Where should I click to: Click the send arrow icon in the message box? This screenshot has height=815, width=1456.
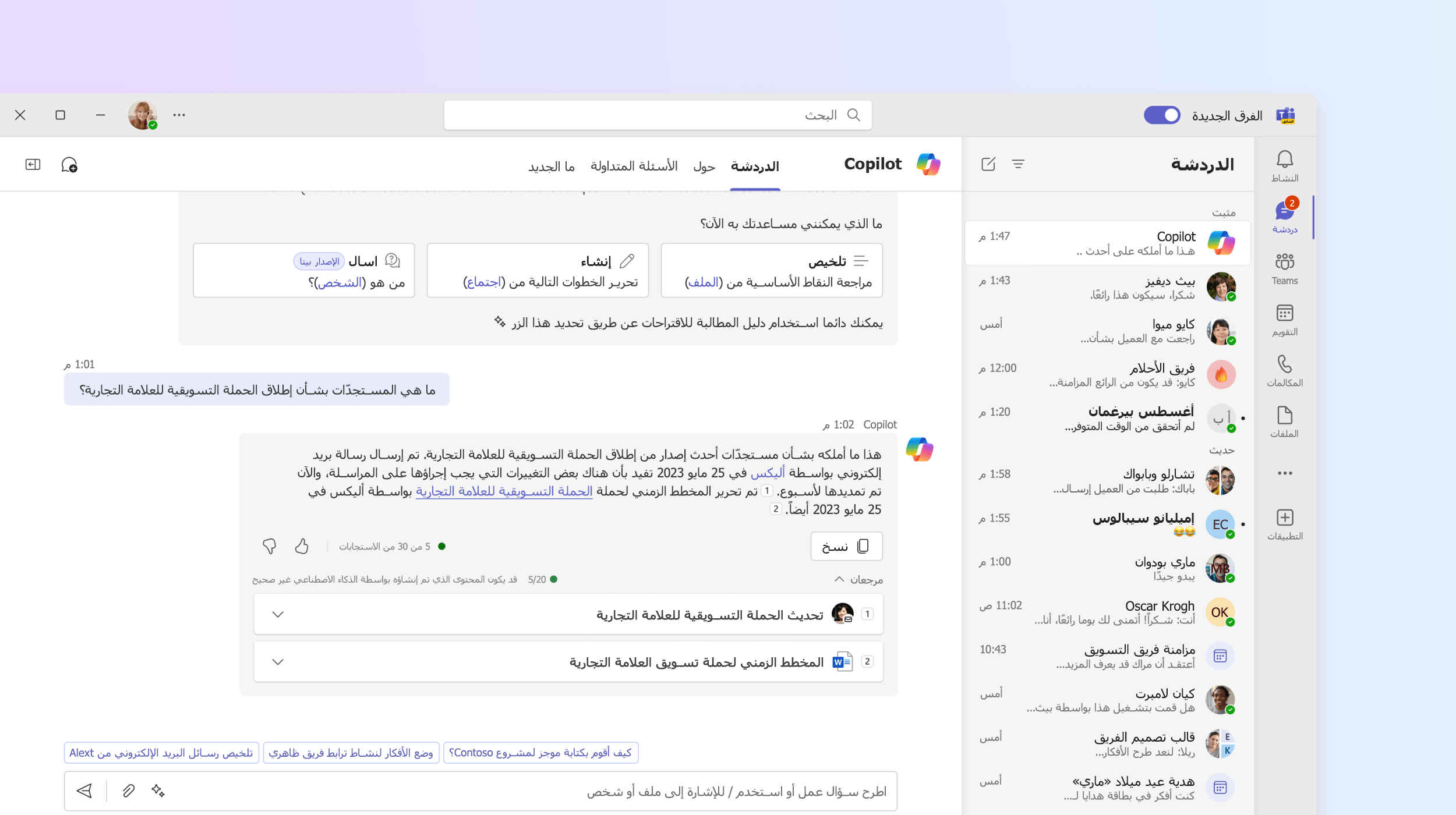coord(84,791)
